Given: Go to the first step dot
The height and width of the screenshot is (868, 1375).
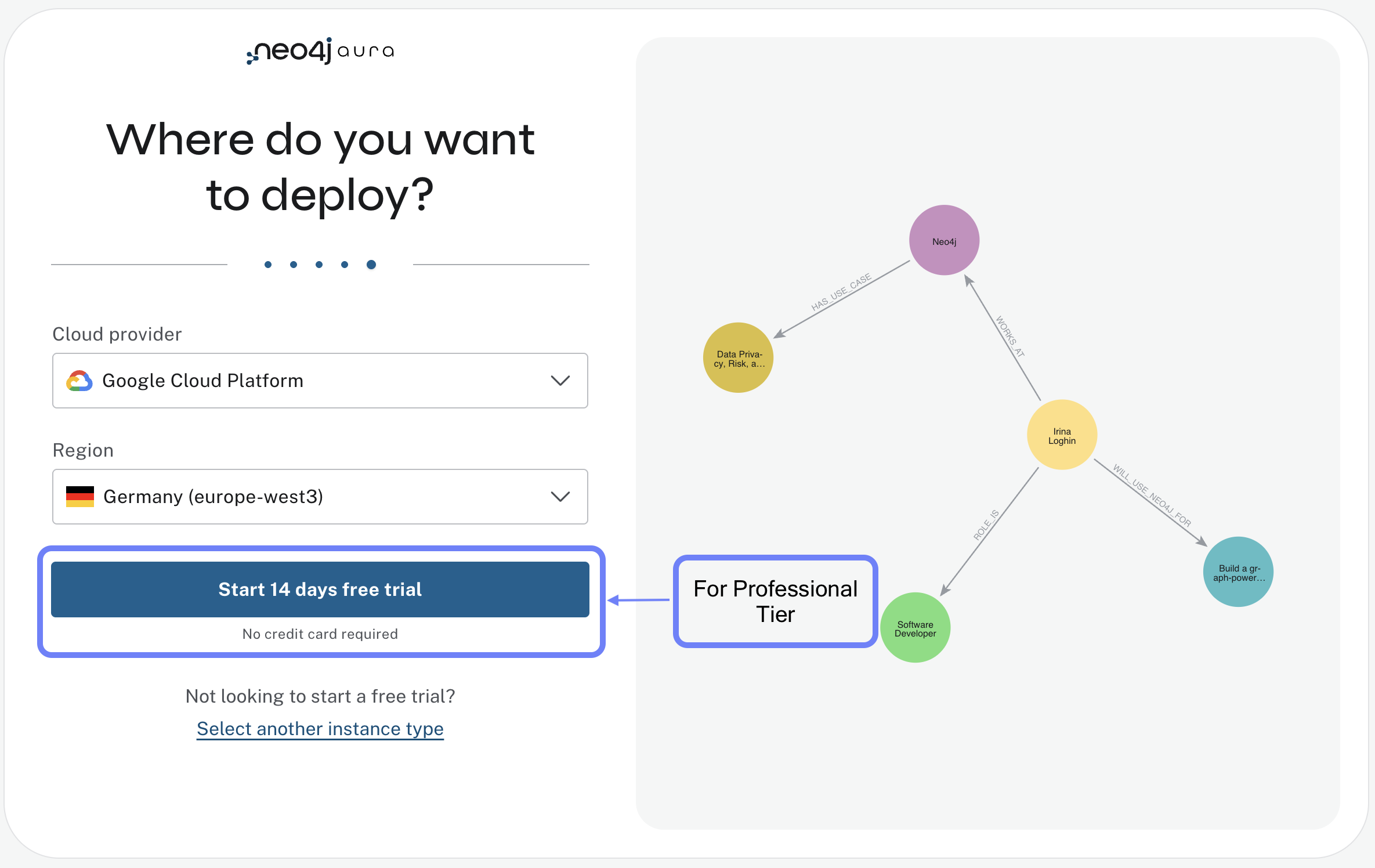Looking at the screenshot, I should coord(268,265).
